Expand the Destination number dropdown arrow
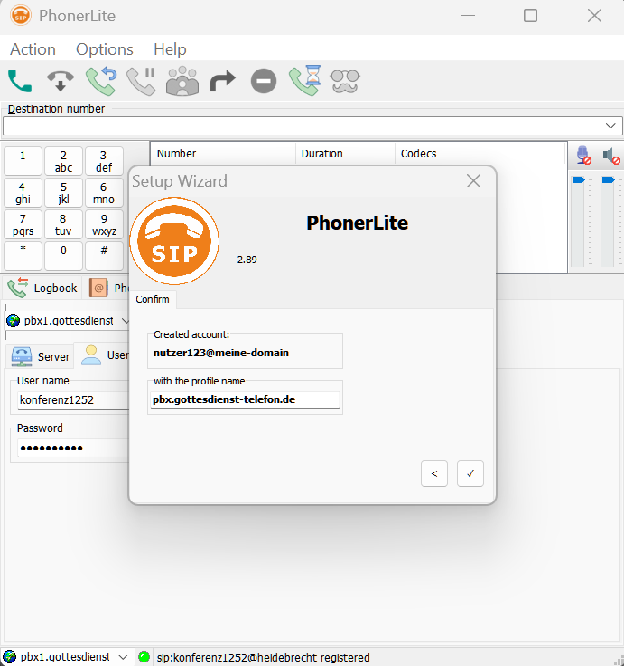 click(610, 126)
